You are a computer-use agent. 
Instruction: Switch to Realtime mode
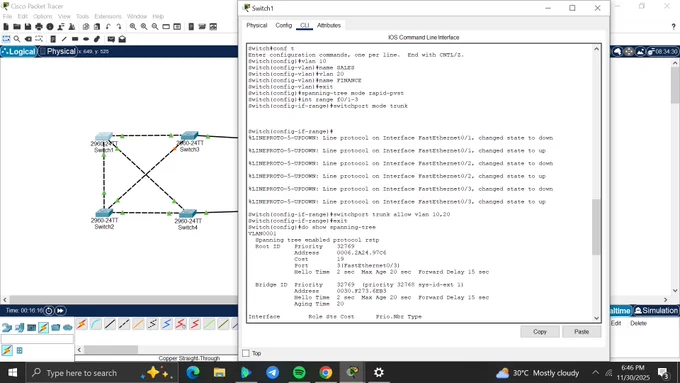pos(620,311)
